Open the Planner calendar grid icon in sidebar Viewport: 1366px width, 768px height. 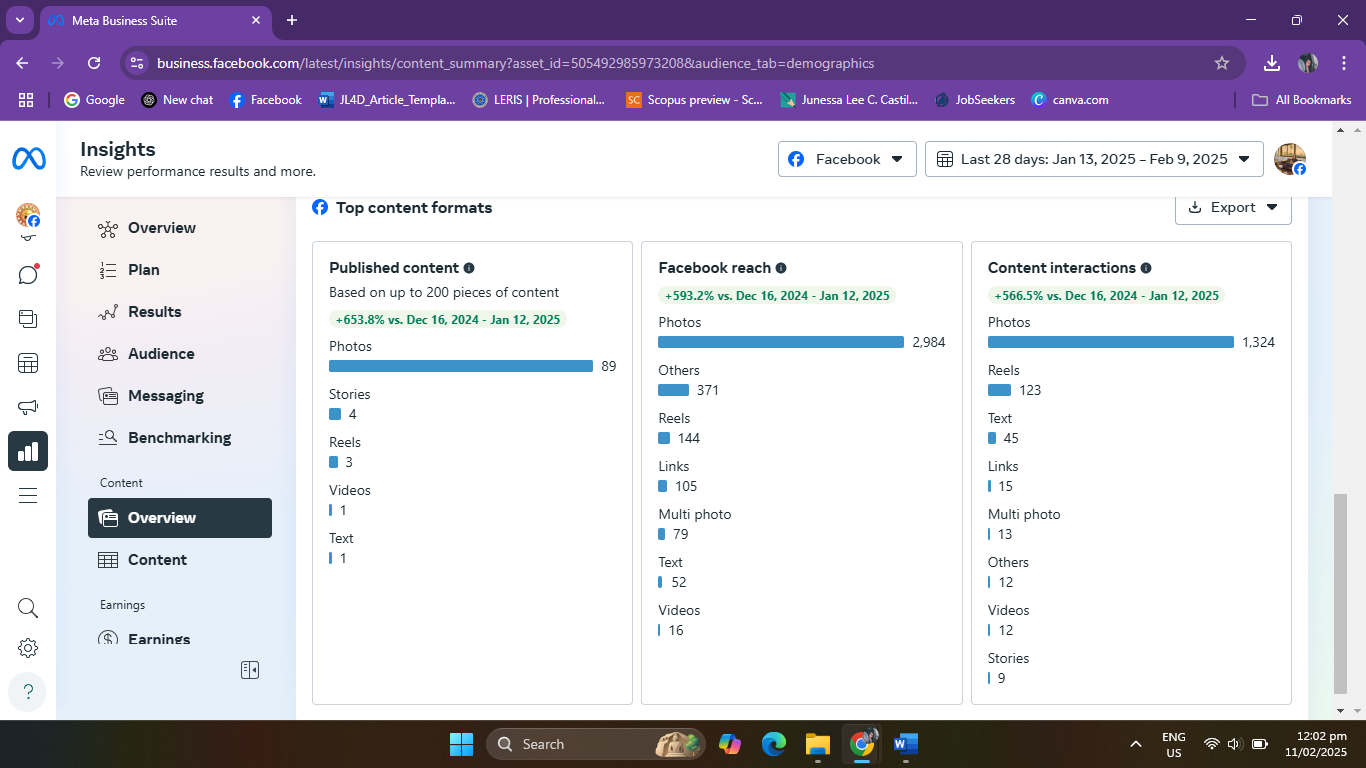pos(28,363)
